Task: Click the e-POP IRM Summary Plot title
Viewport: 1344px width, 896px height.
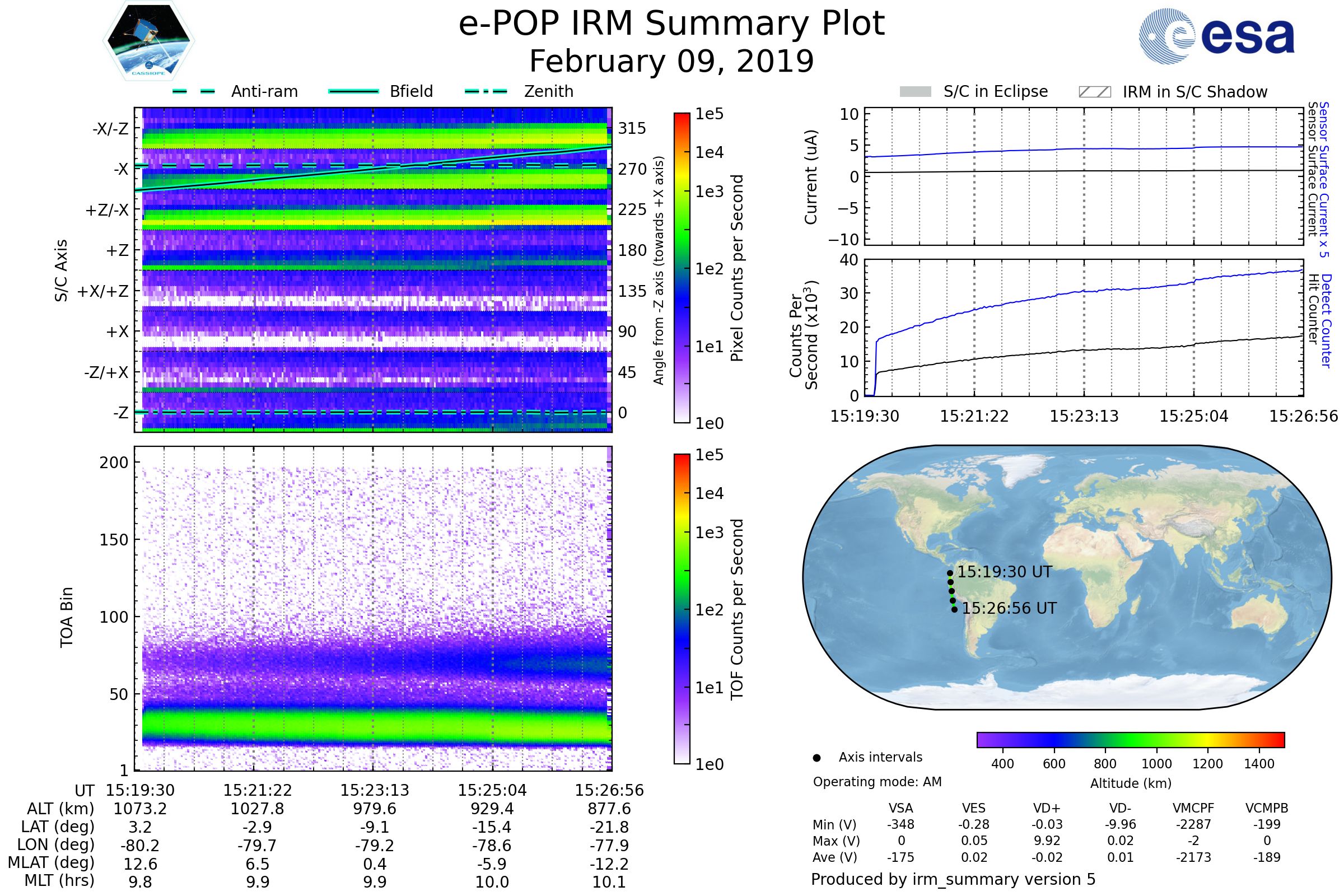Action: (x=671, y=24)
